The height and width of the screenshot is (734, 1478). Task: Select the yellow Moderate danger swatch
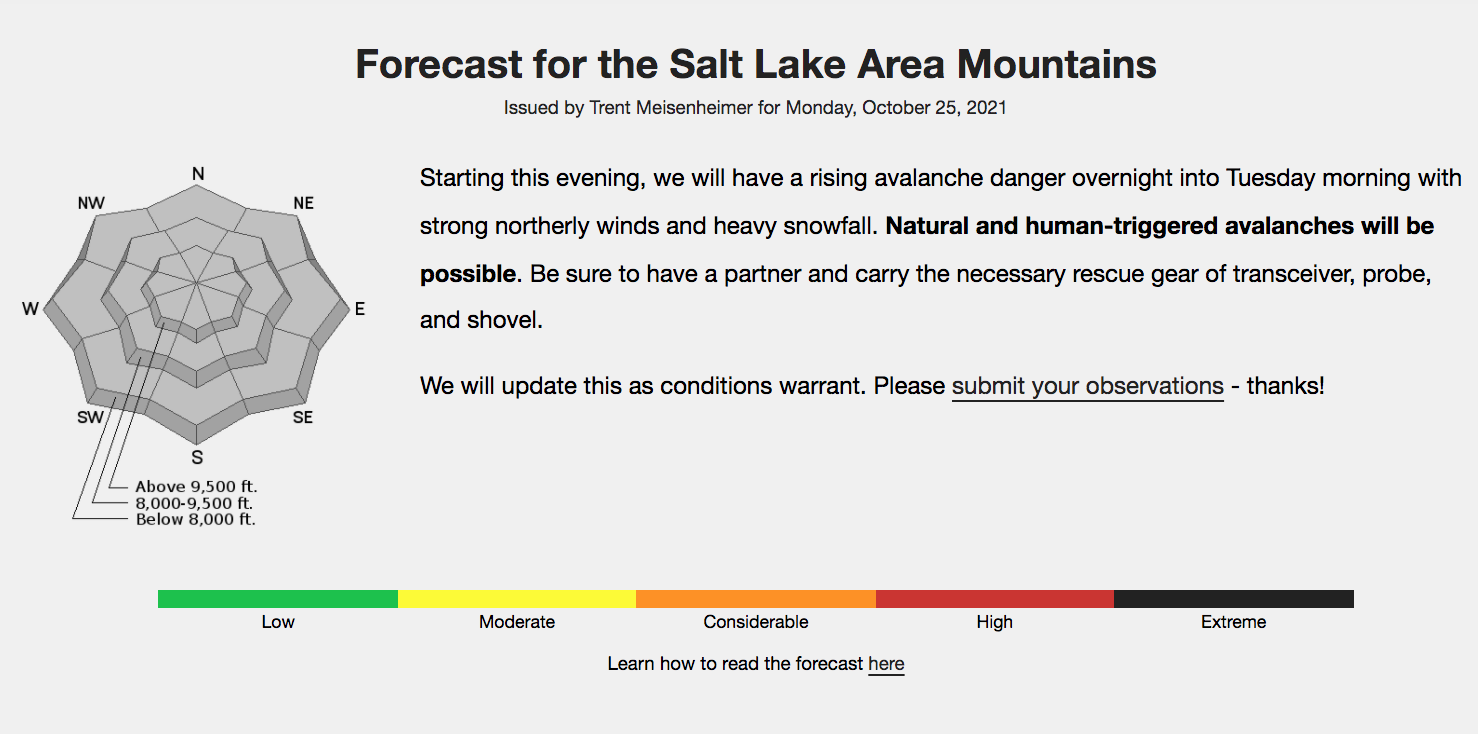pyautogui.click(x=517, y=599)
